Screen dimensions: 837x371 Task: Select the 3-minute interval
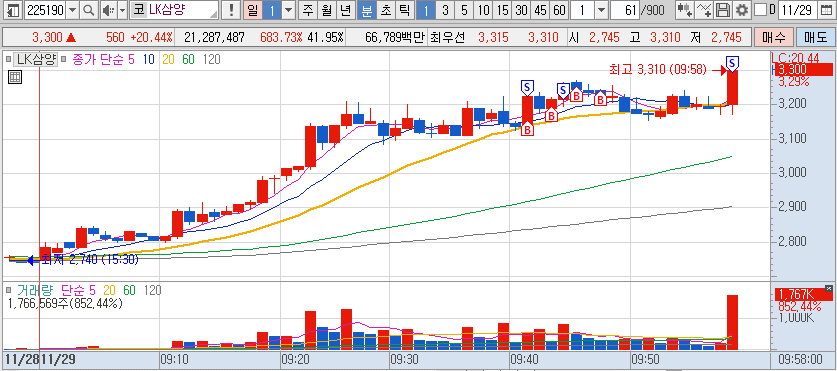pos(446,10)
